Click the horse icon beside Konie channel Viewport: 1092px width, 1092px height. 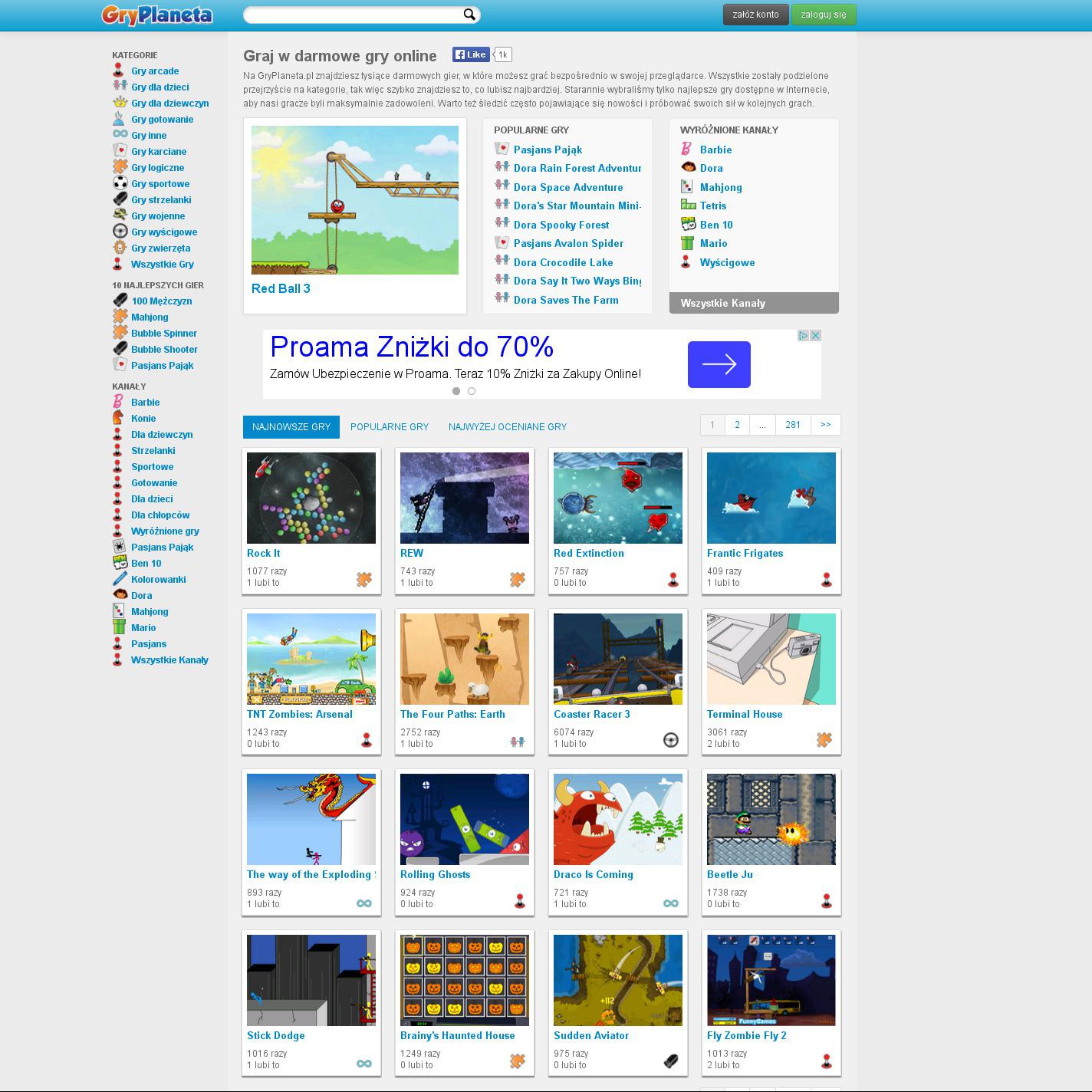pos(118,418)
